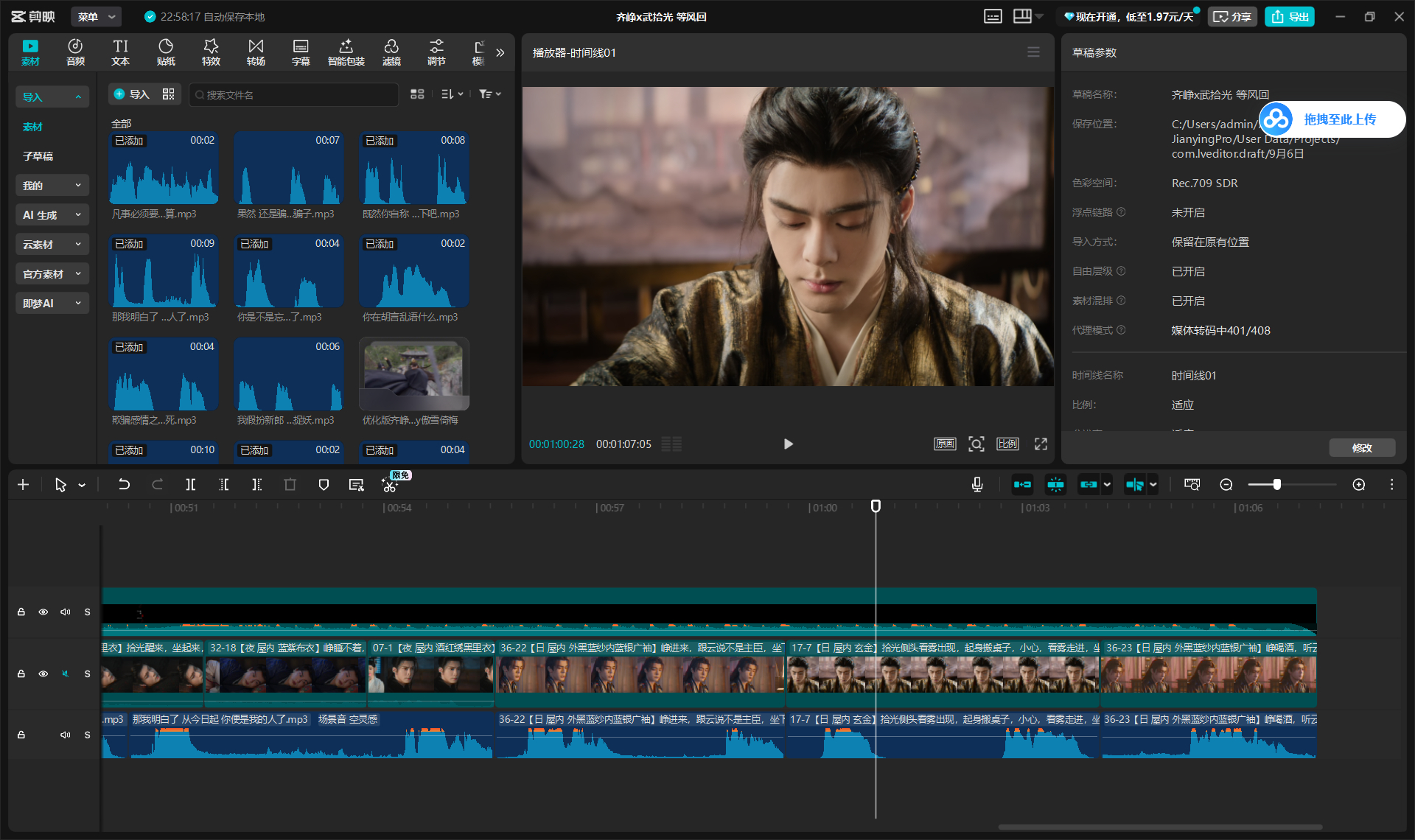Unmute the middle video track speaker
The image size is (1415, 840).
click(66, 674)
